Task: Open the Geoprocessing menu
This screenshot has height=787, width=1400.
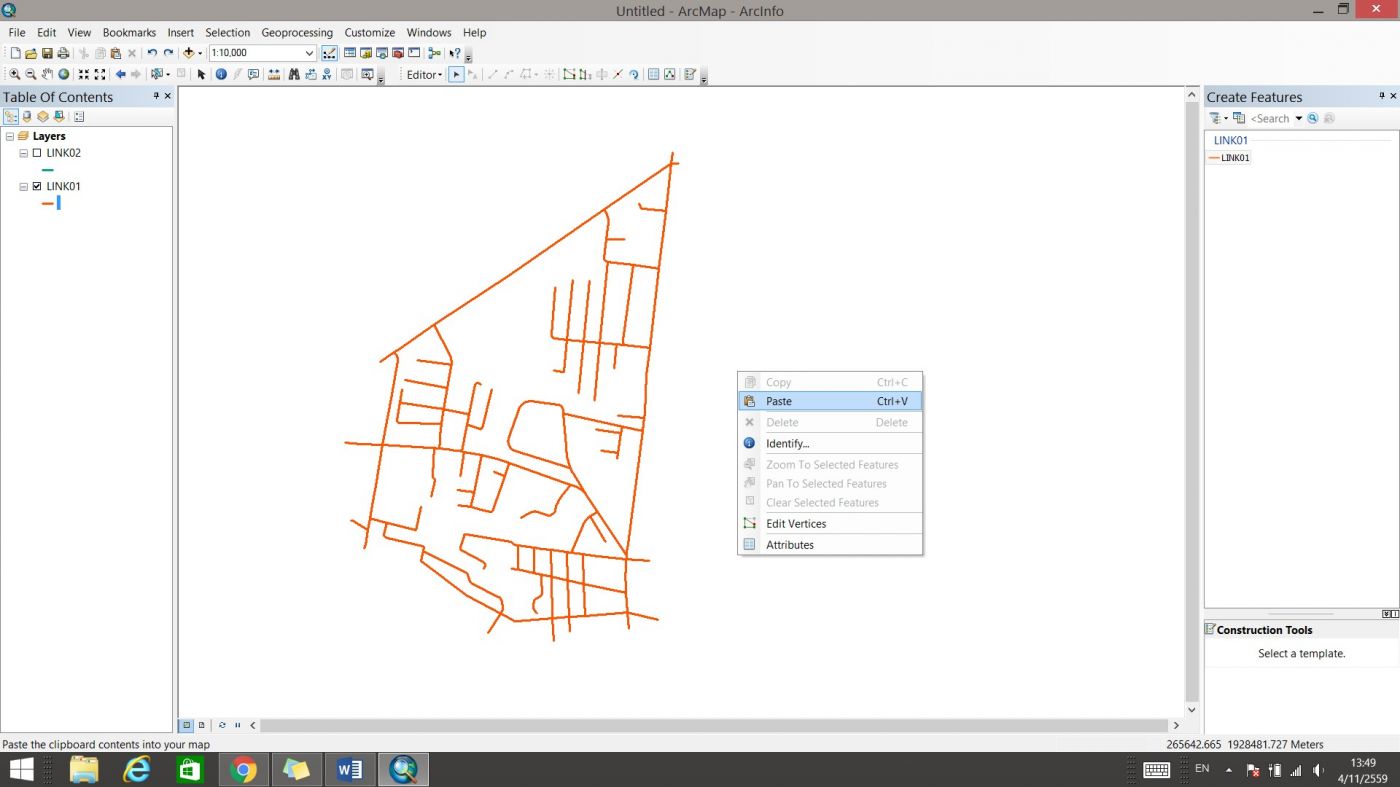Action: [x=296, y=33]
